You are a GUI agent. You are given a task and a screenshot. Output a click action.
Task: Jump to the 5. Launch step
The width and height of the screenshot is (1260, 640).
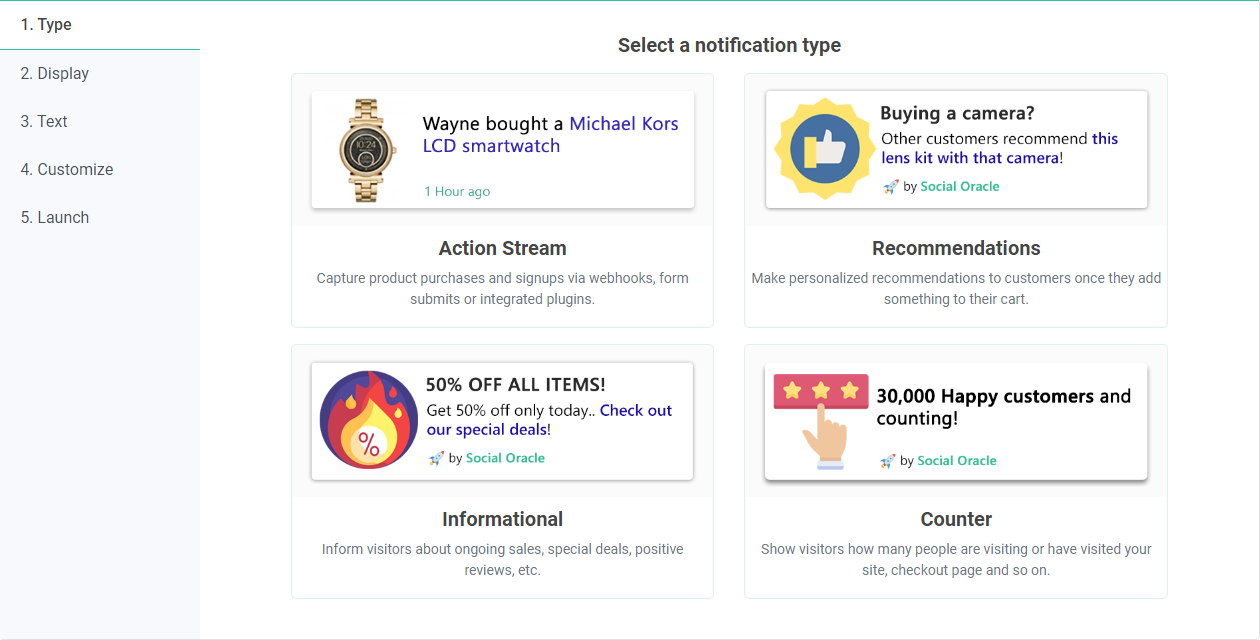(x=55, y=217)
